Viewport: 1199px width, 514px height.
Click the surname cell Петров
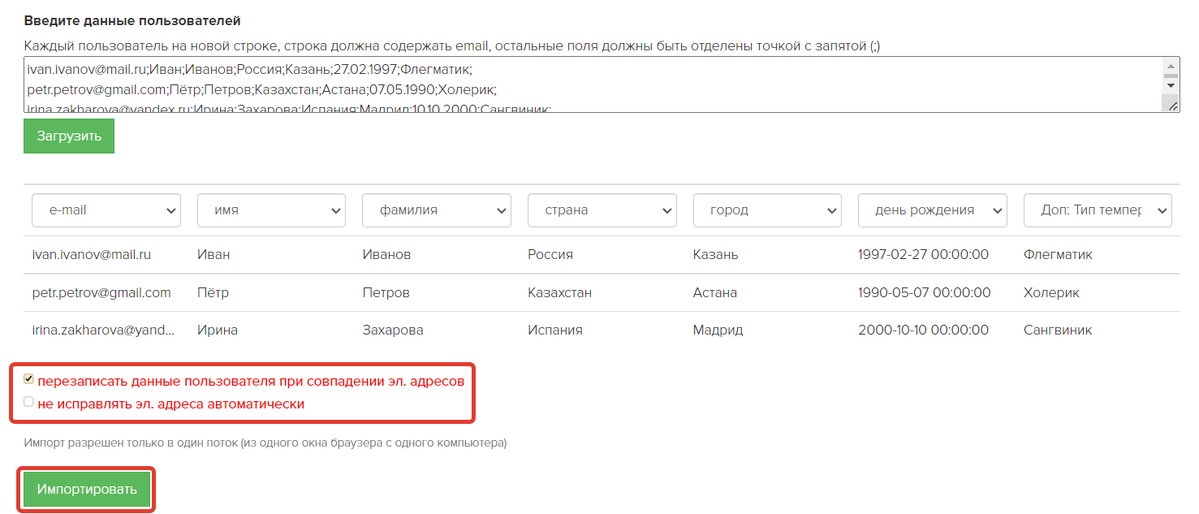[386, 292]
